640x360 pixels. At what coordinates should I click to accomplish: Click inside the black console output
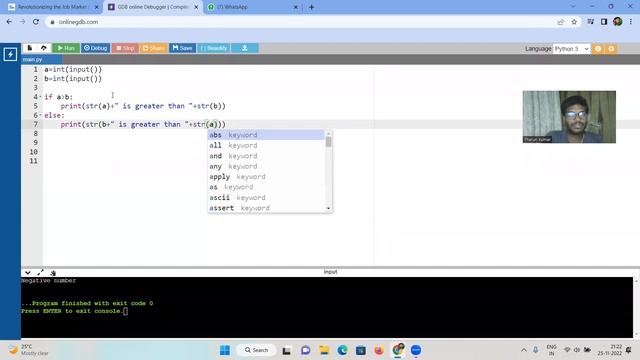coord(327,307)
